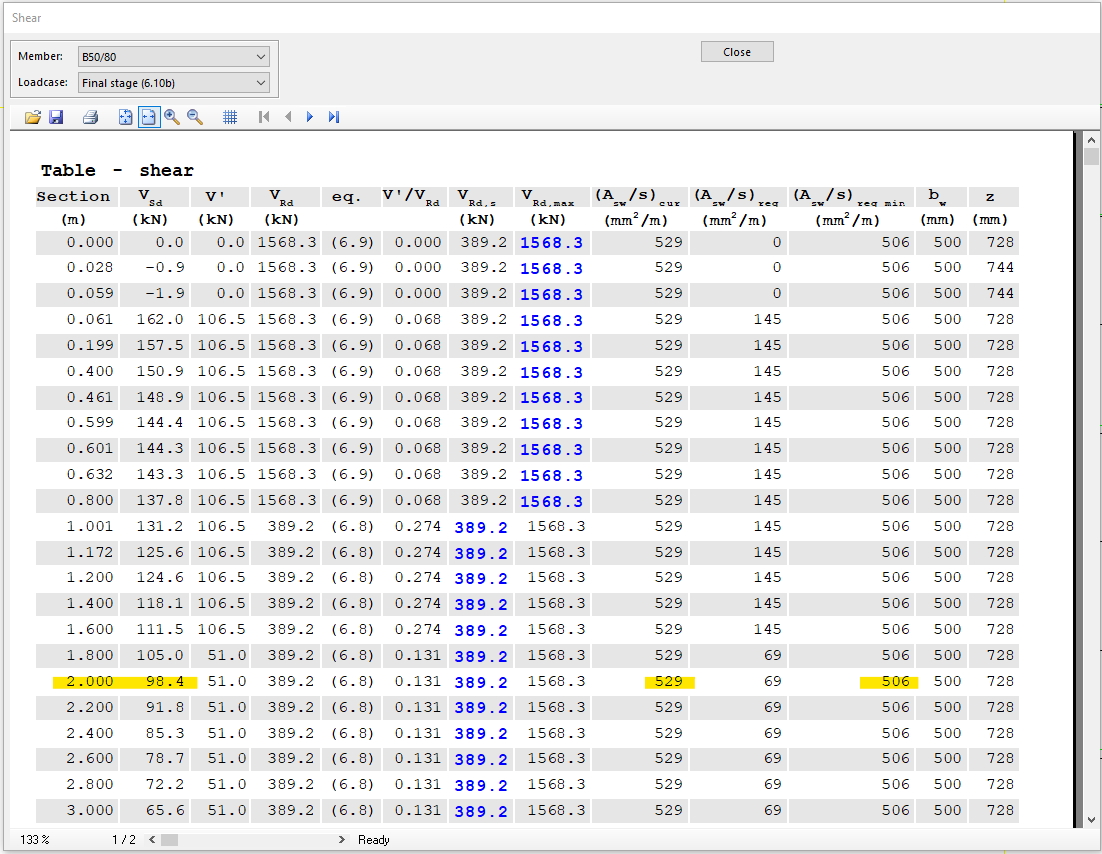The height and width of the screenshot is (854, 1102).
Task: Click the 'eq.' column header
Action: pos(346,197)
